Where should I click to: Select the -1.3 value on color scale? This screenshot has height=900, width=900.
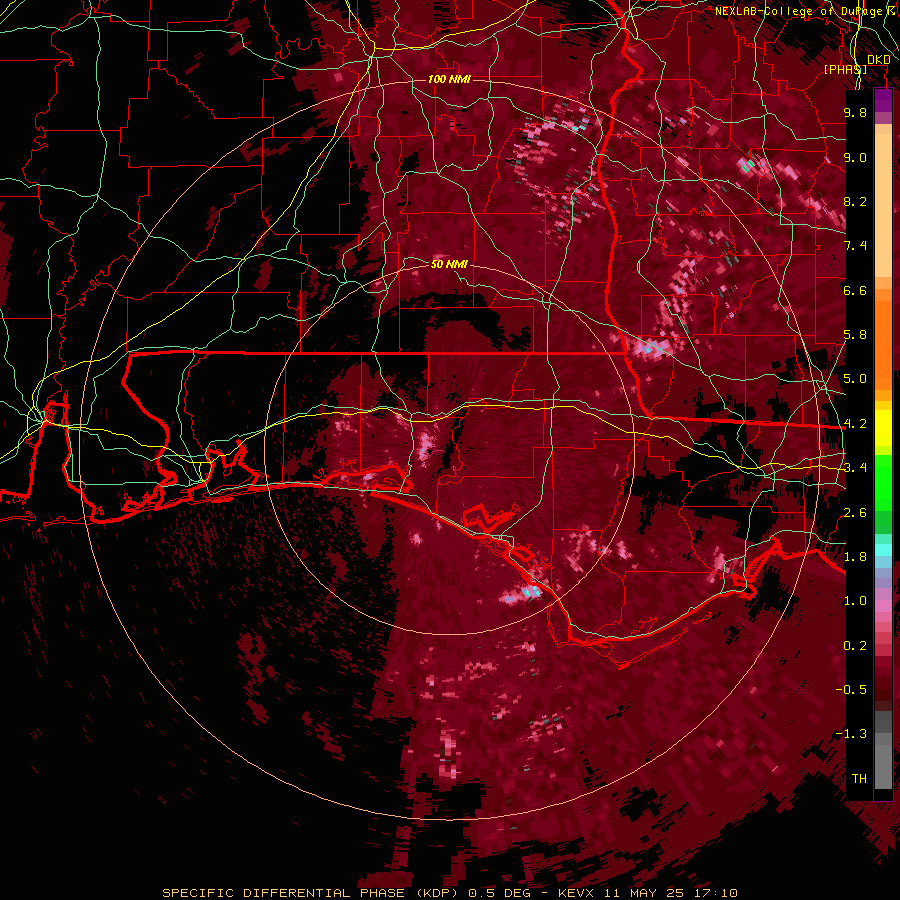pyautogui.click(x=851, y=734)
